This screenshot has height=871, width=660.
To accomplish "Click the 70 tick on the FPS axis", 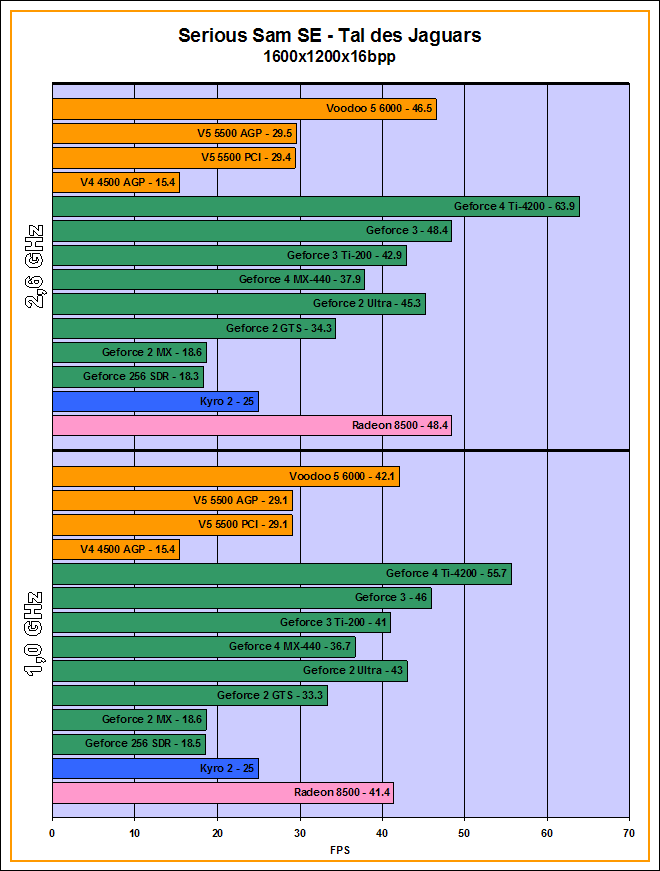I will tap(628, 831).
